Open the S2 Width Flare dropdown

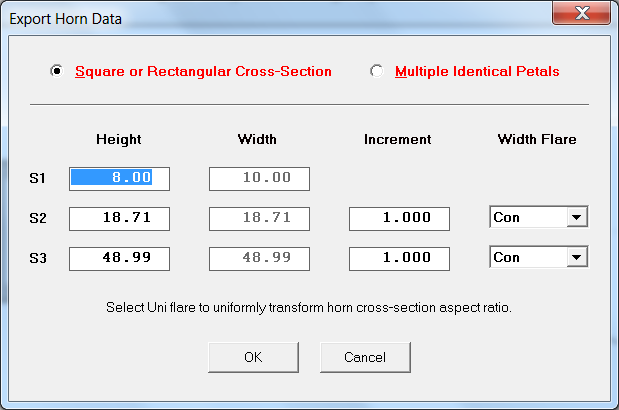point(576,217)
